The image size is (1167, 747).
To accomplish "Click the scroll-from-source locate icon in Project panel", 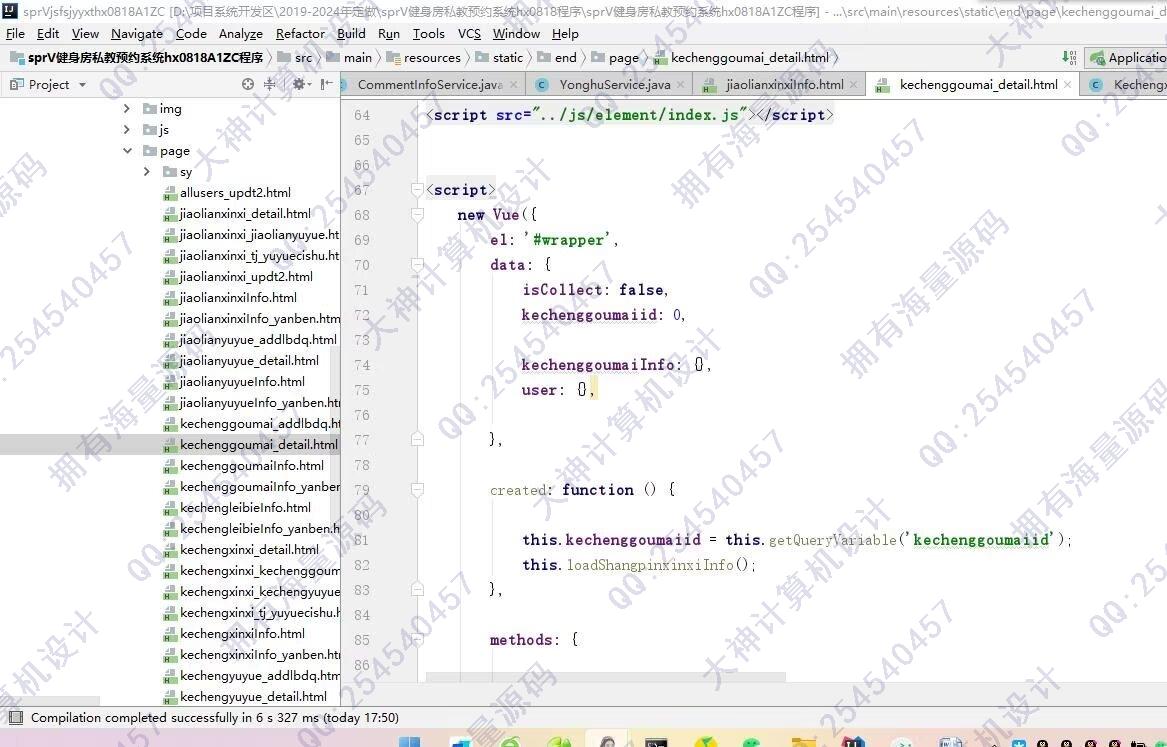I will coord(248,84).
